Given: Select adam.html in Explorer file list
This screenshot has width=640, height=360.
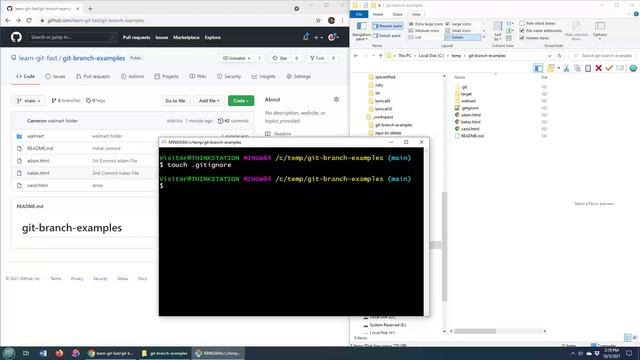Looking at the screenshot, I should (x=471, y=115).
